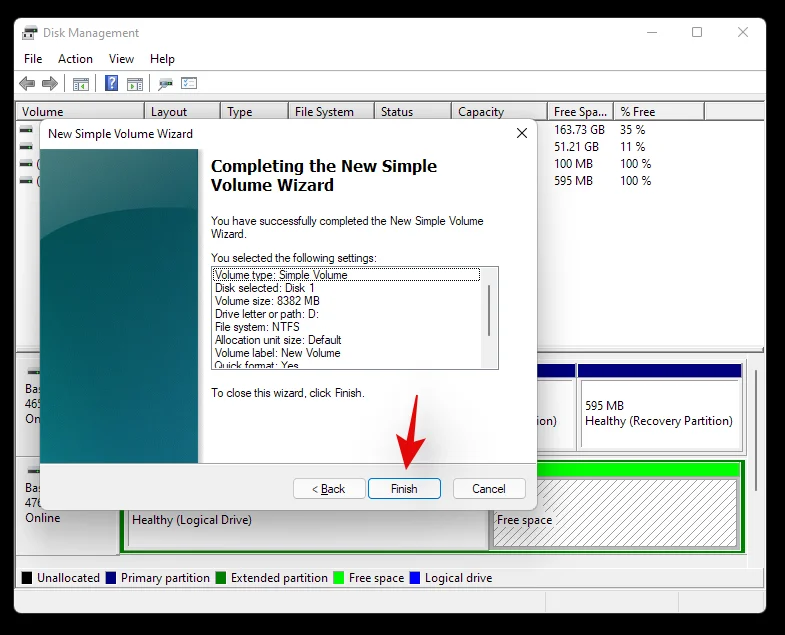Click the Rescan/Refresh disk toolbar icon

[165, 84]
